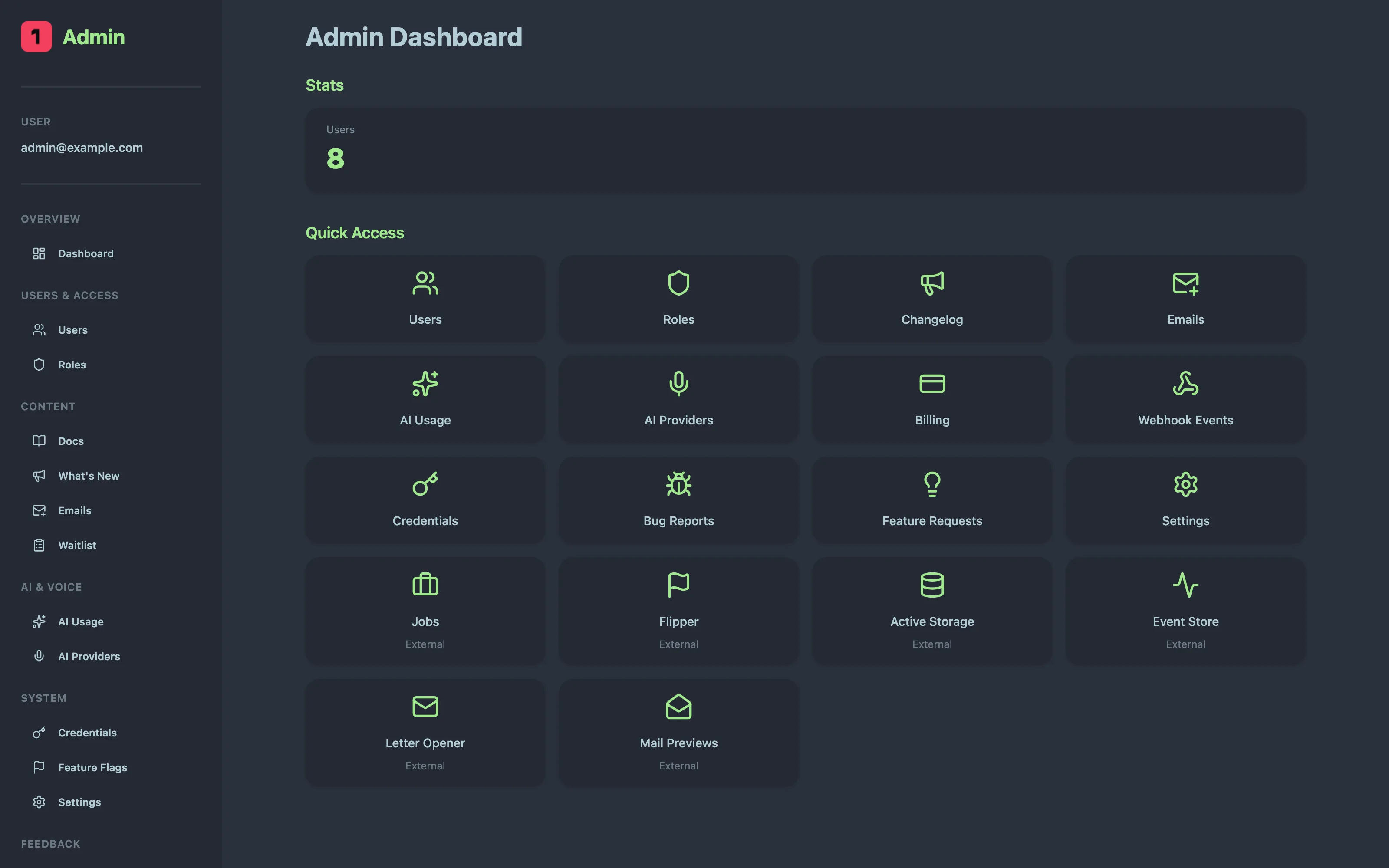Click the Letter Opener card label
The width and height of the screenshot is (1389, 868).
pyautogui.click(x=425, y=743)
